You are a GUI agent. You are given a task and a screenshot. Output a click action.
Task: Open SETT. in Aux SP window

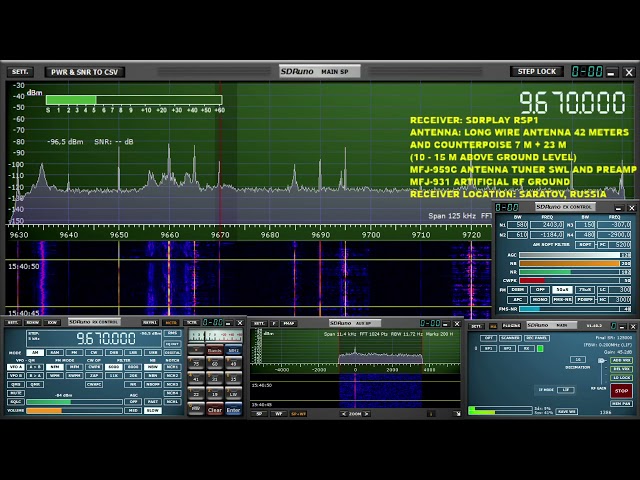coord(259,323)
